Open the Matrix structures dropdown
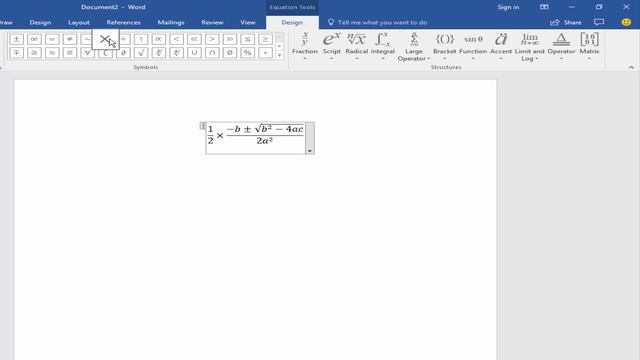Screen dimensions: 640x360 (x=589, y=47)
